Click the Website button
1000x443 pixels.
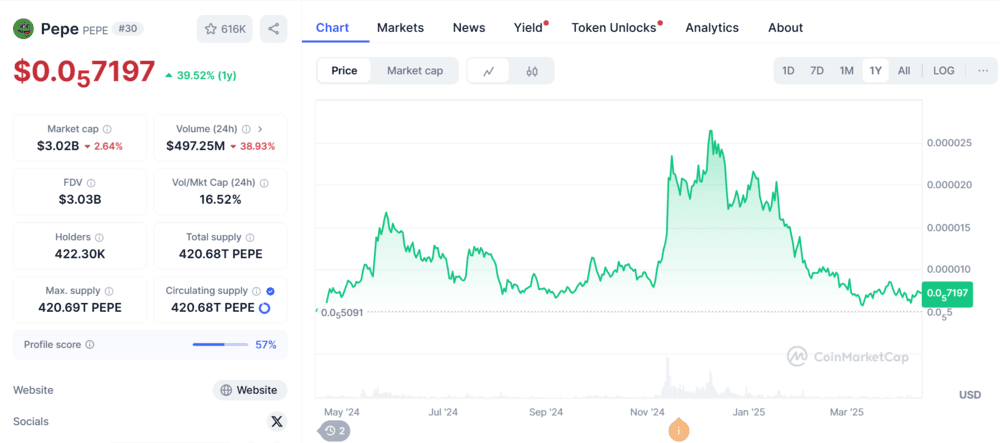250,390
